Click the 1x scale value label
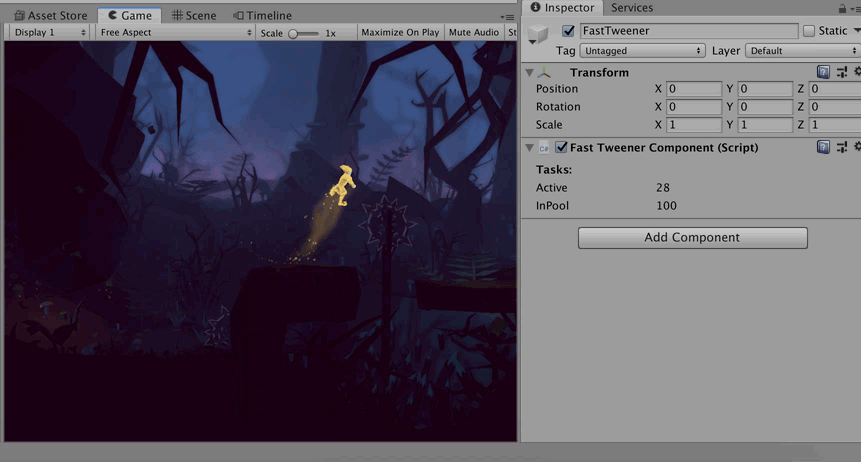This screenshot has height=462, width=861. [x=331, y=33]
